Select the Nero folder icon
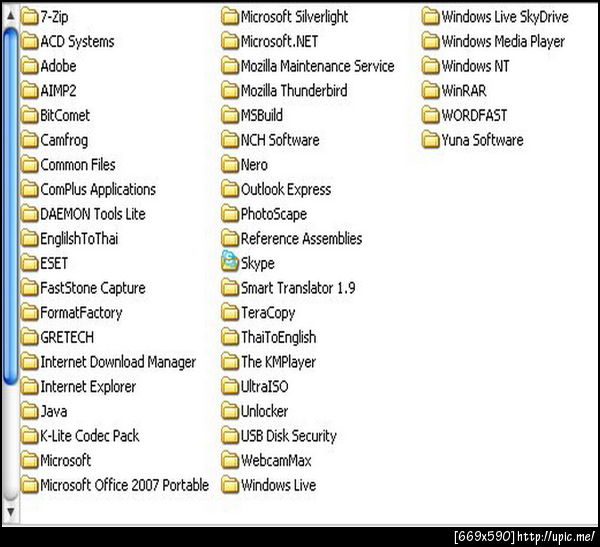The image size is (600, 547). (230, 165)
